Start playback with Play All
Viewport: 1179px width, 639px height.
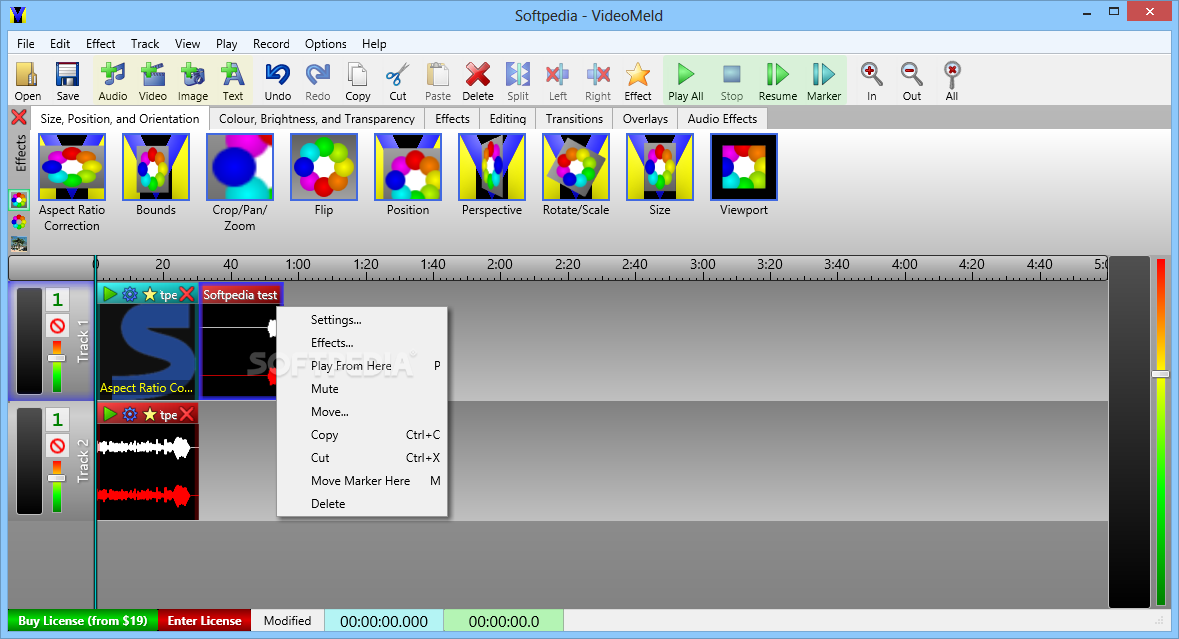686,80
